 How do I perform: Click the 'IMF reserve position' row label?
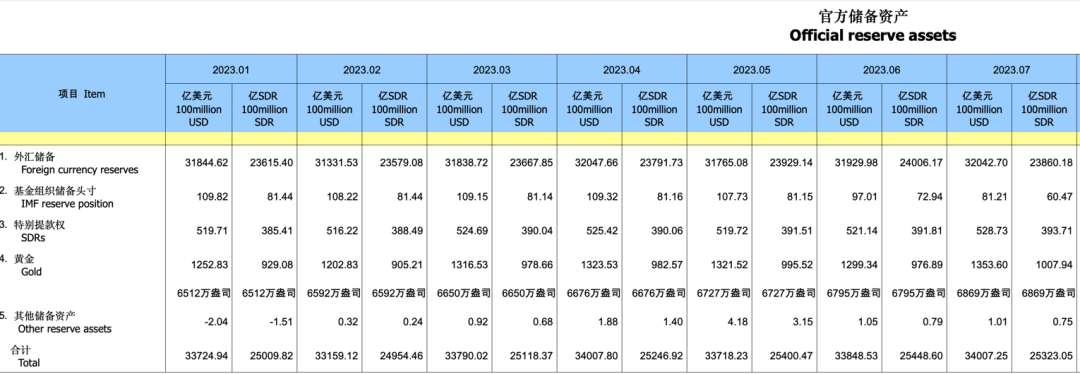68,204
